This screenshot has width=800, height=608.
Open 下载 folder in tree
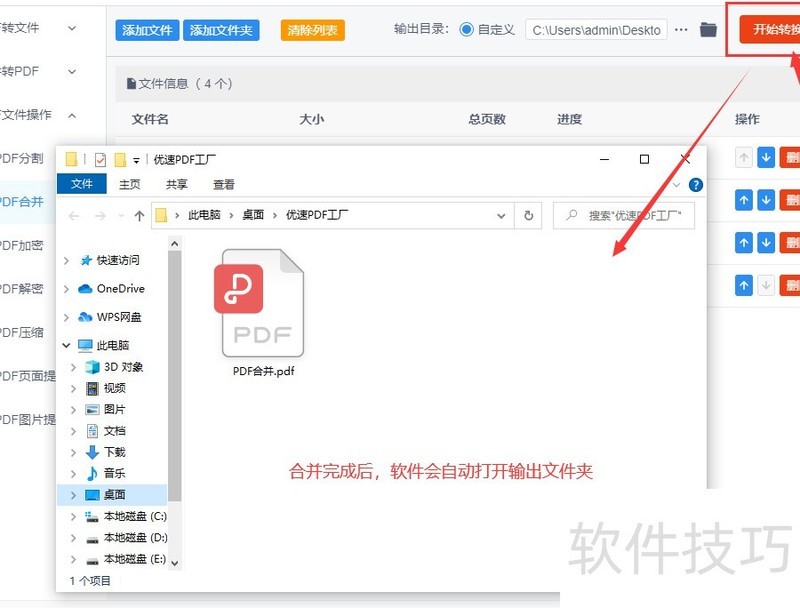click(114, 452)
